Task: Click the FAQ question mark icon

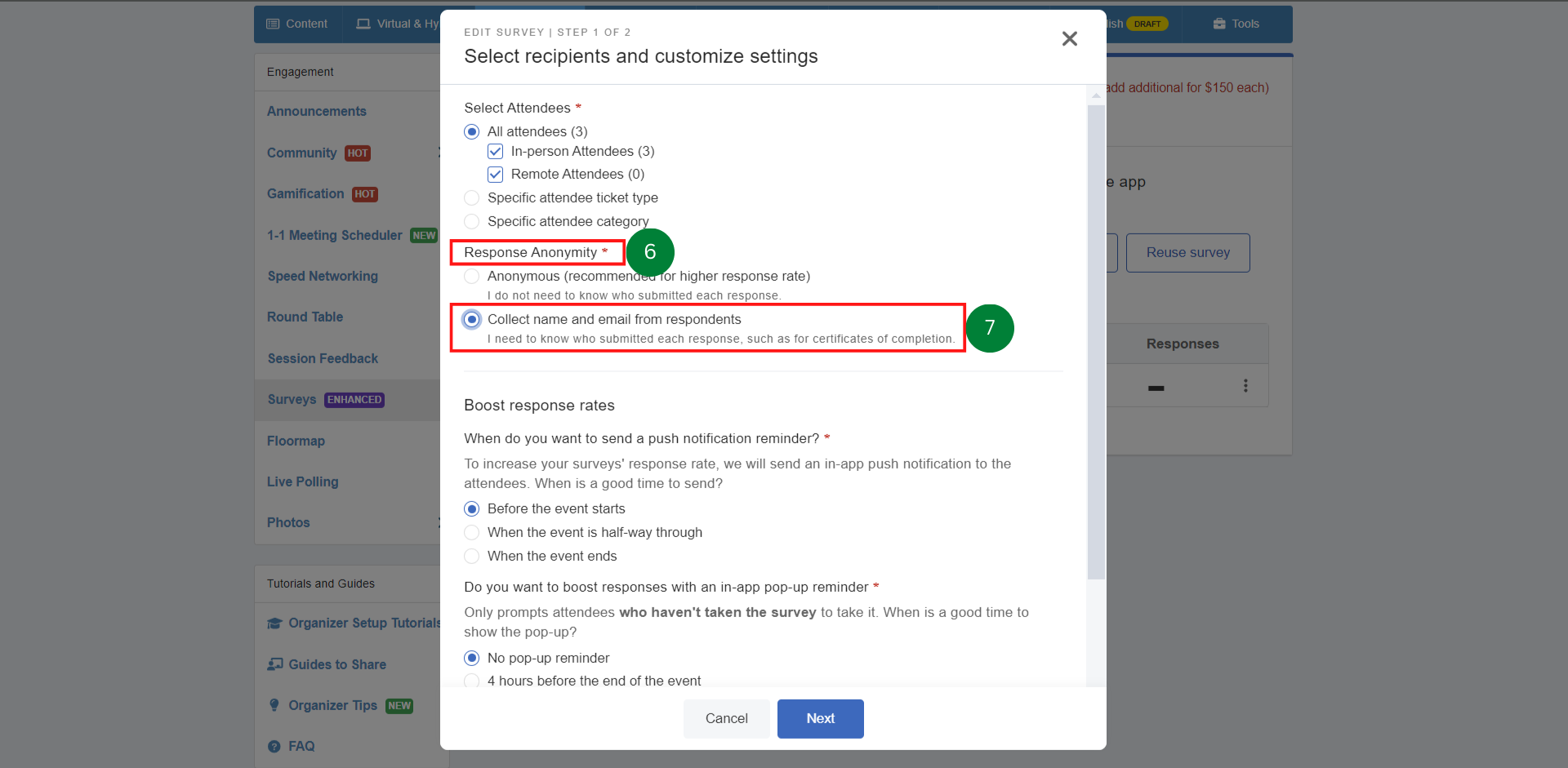Action: (274, 745)
